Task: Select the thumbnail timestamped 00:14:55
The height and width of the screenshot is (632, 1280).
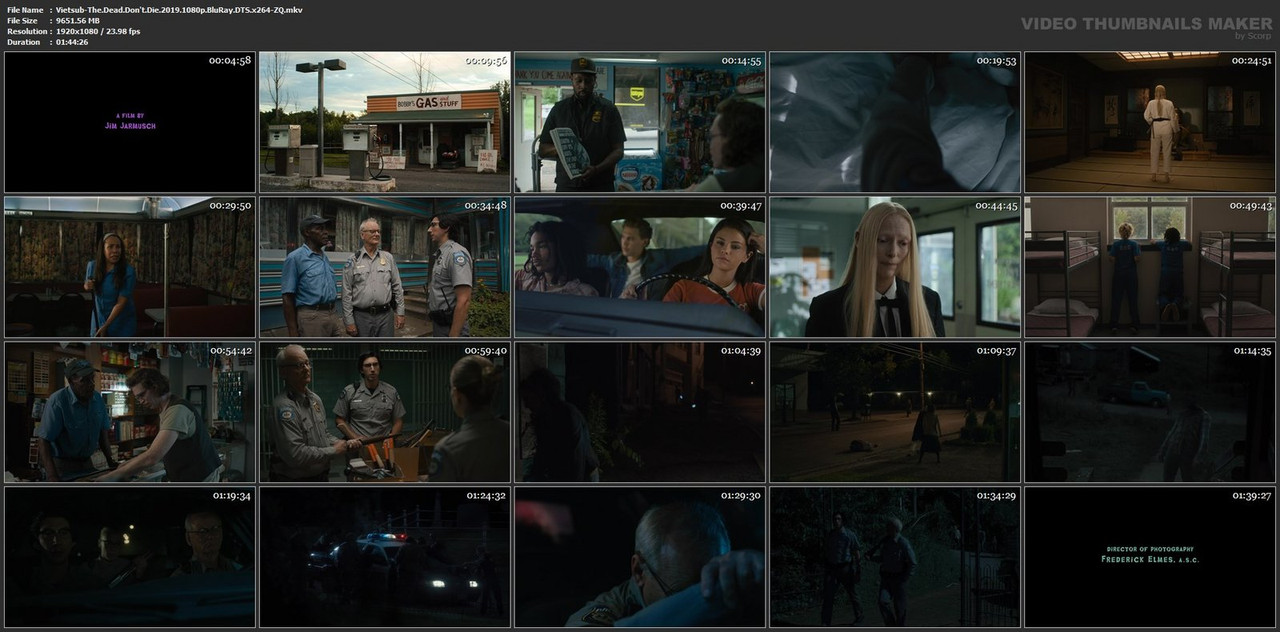Action: (640, 122)
